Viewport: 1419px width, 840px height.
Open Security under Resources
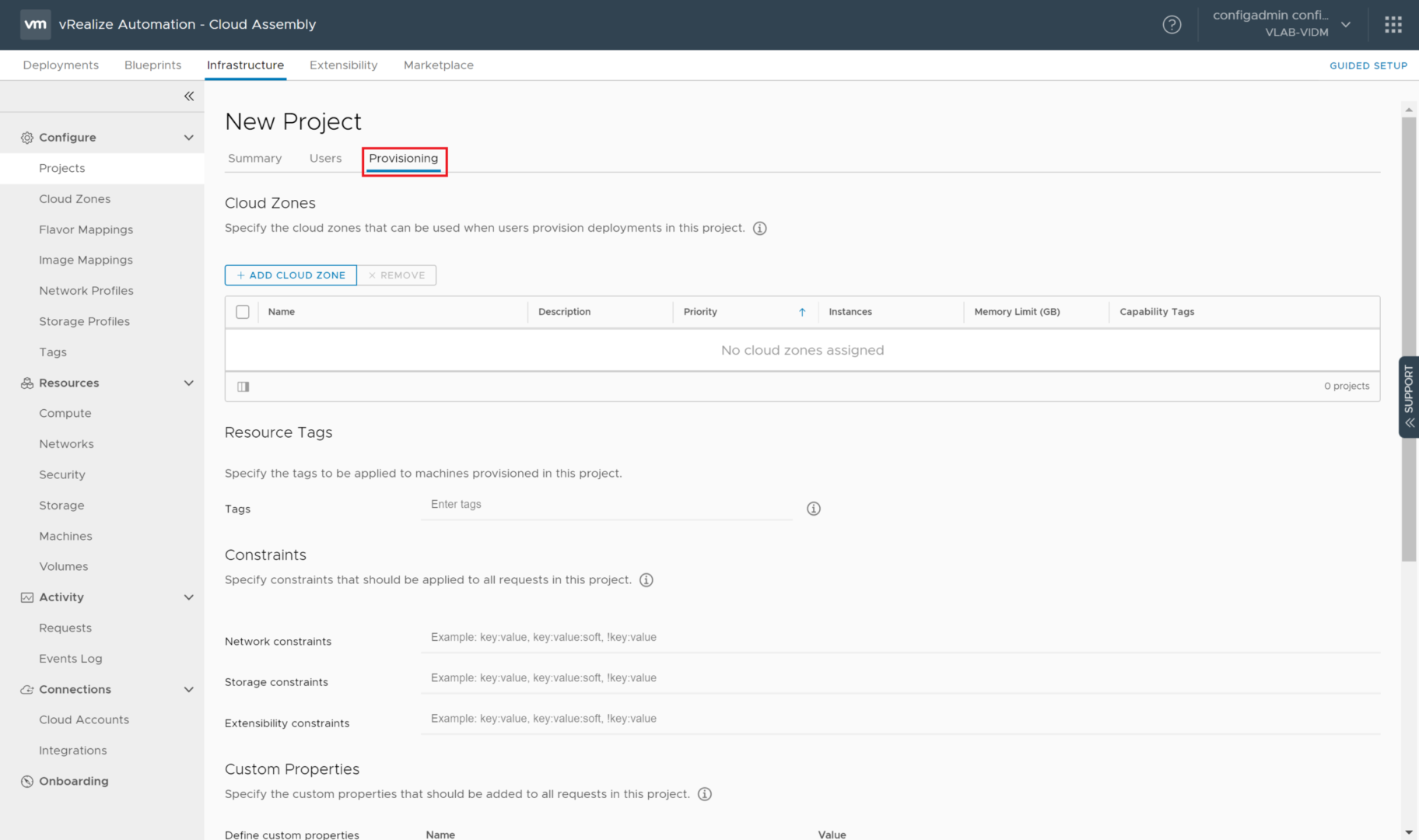(62, 474)
